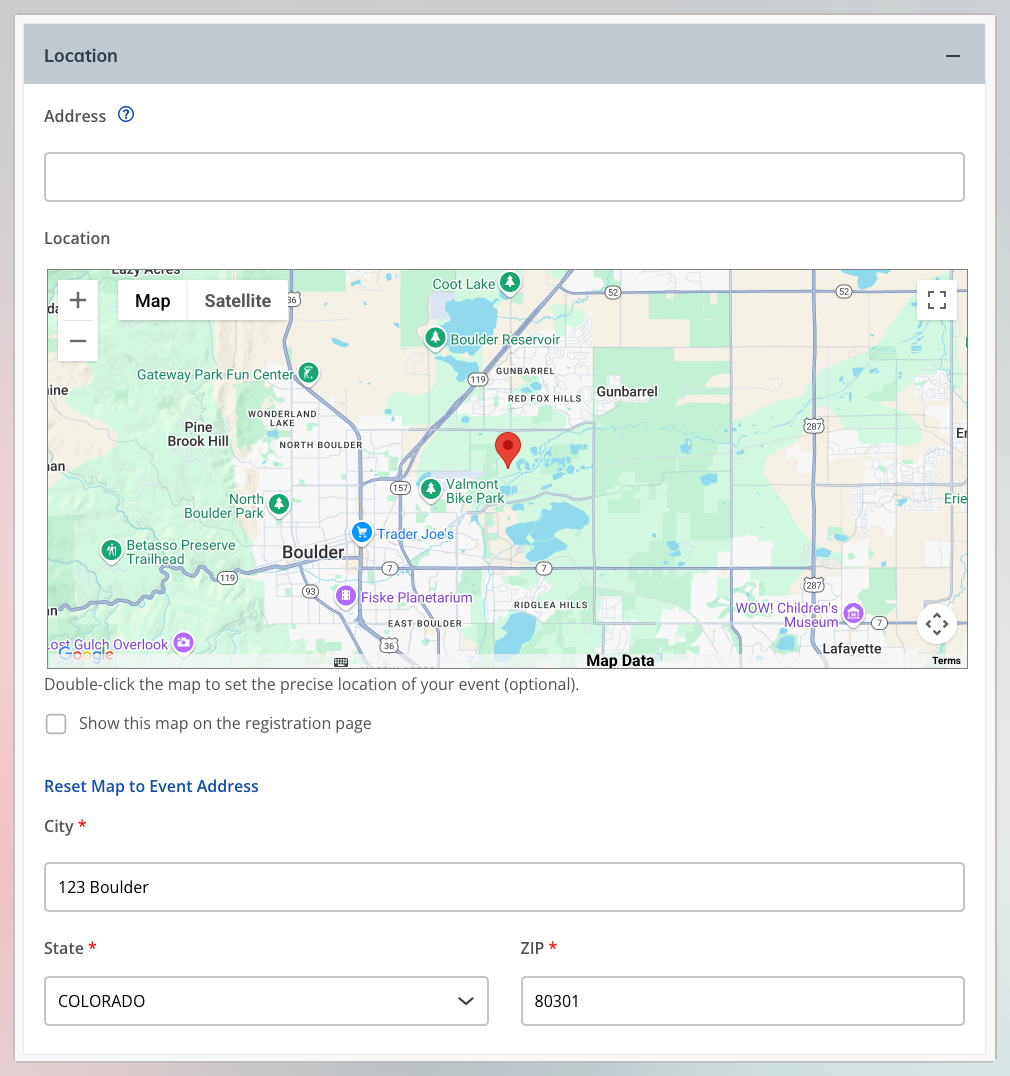
Task: Open map Terms link
Action: [946, 661]
